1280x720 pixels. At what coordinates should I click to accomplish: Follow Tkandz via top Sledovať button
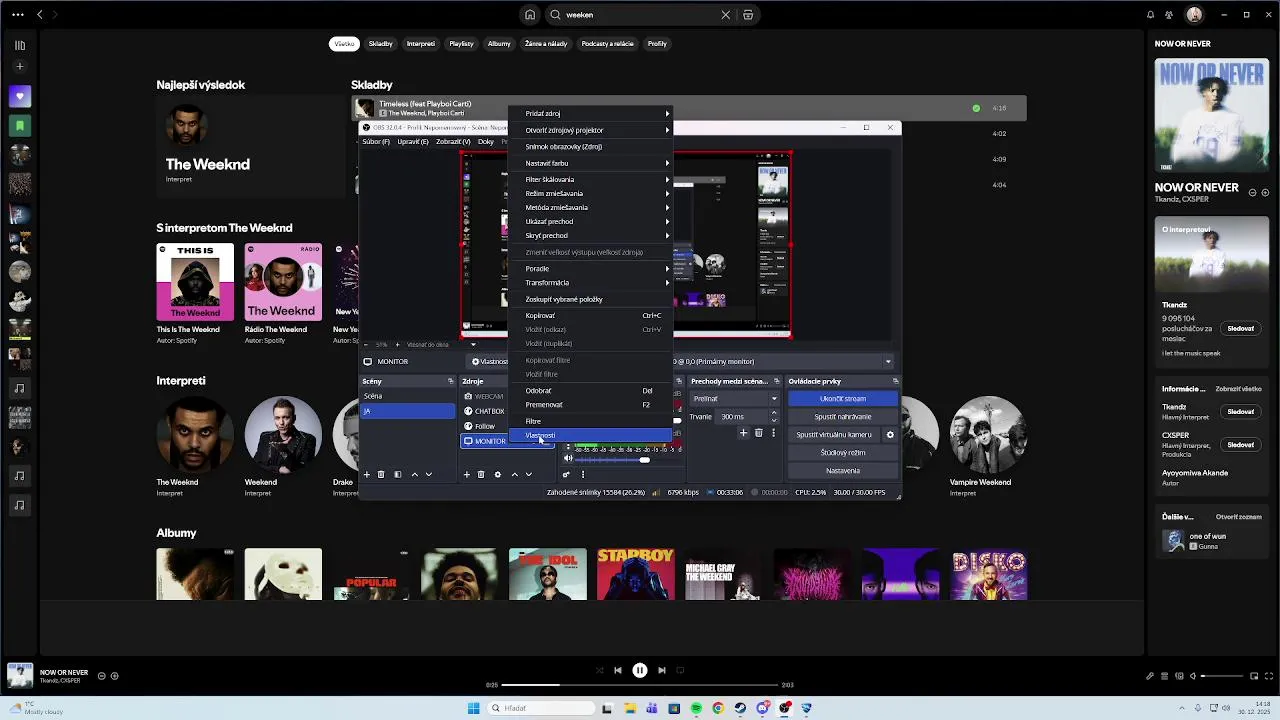[x=1241, y=329]
